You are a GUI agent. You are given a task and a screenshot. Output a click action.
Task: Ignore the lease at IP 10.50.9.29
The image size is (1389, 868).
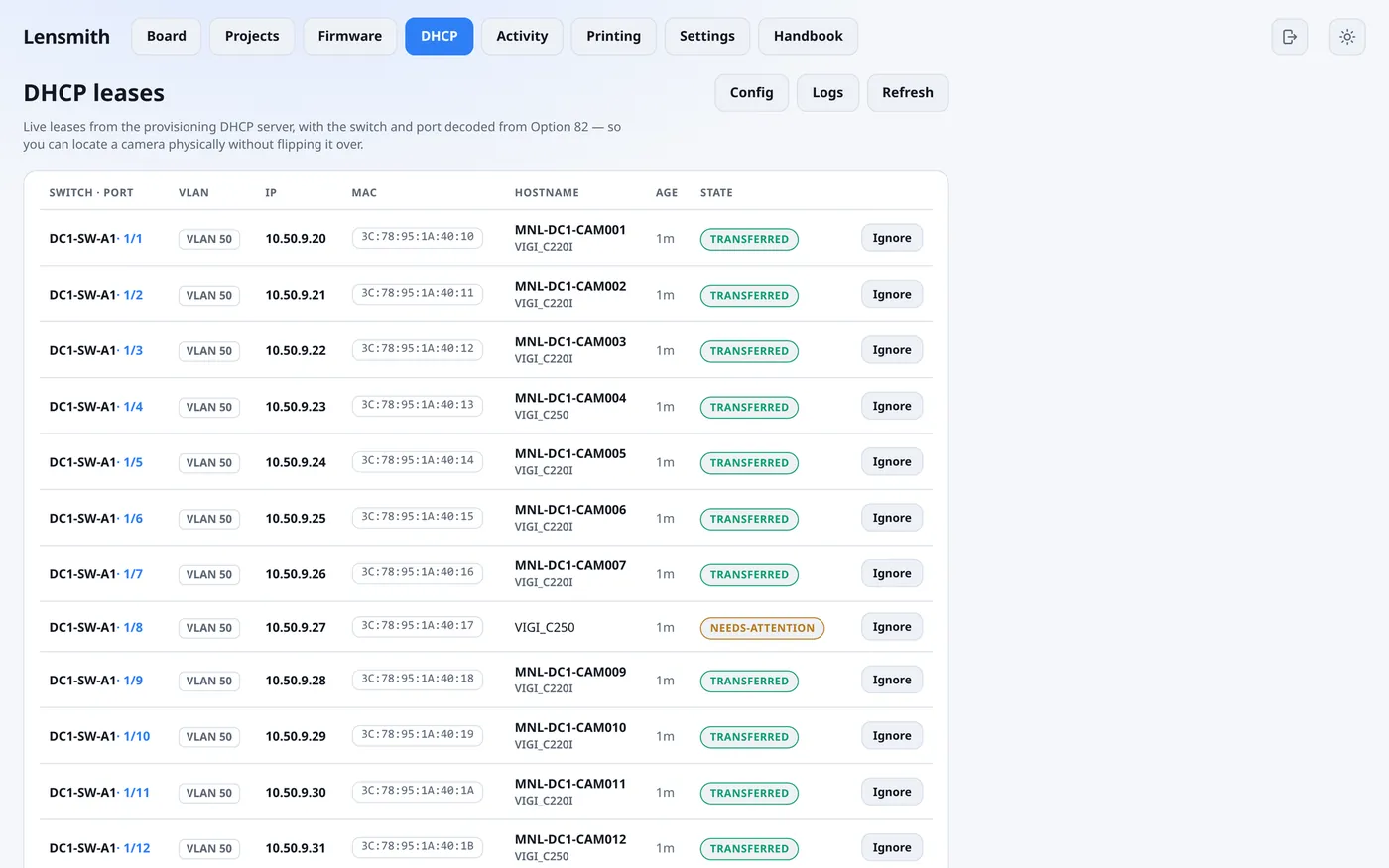[x=892, y=736]
